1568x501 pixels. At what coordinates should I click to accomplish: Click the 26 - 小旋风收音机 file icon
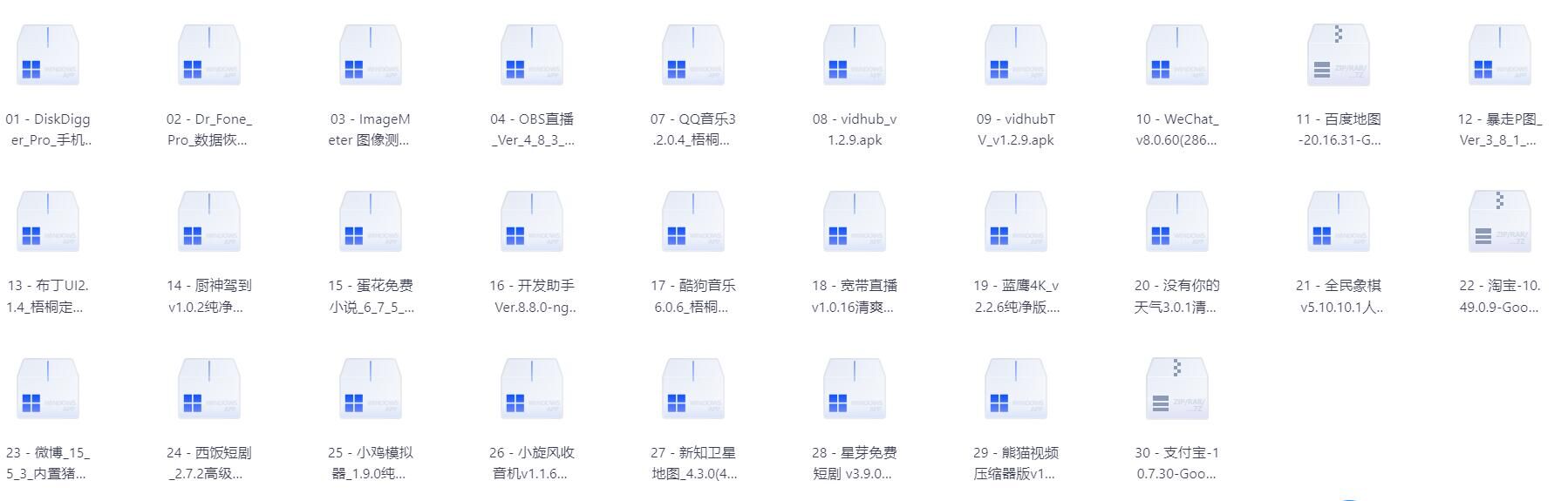(532, 389)
